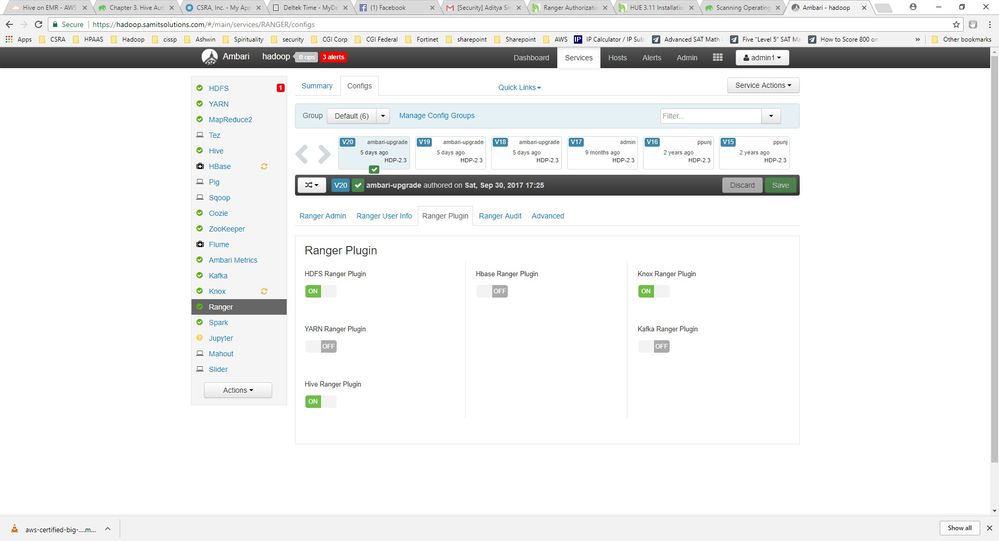Click the red 3 alerts badge
This screenshot has width=999, height=541.
point(333,57)
